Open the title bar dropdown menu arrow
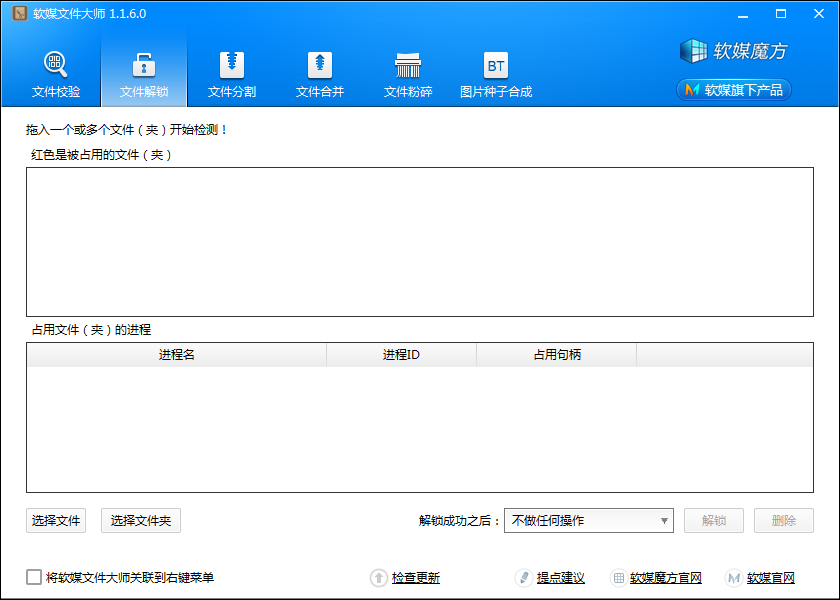 click(x=742, y=14)
